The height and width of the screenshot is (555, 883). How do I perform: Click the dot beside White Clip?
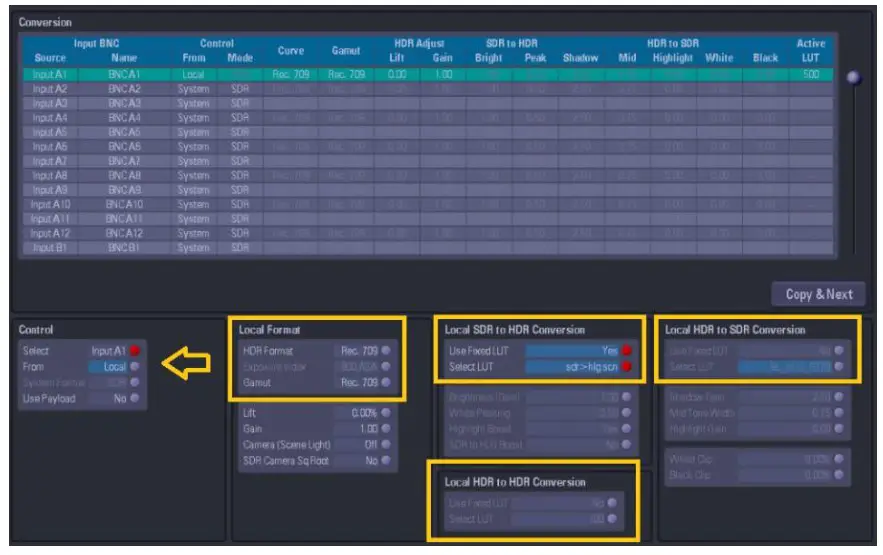click(839, 459)
